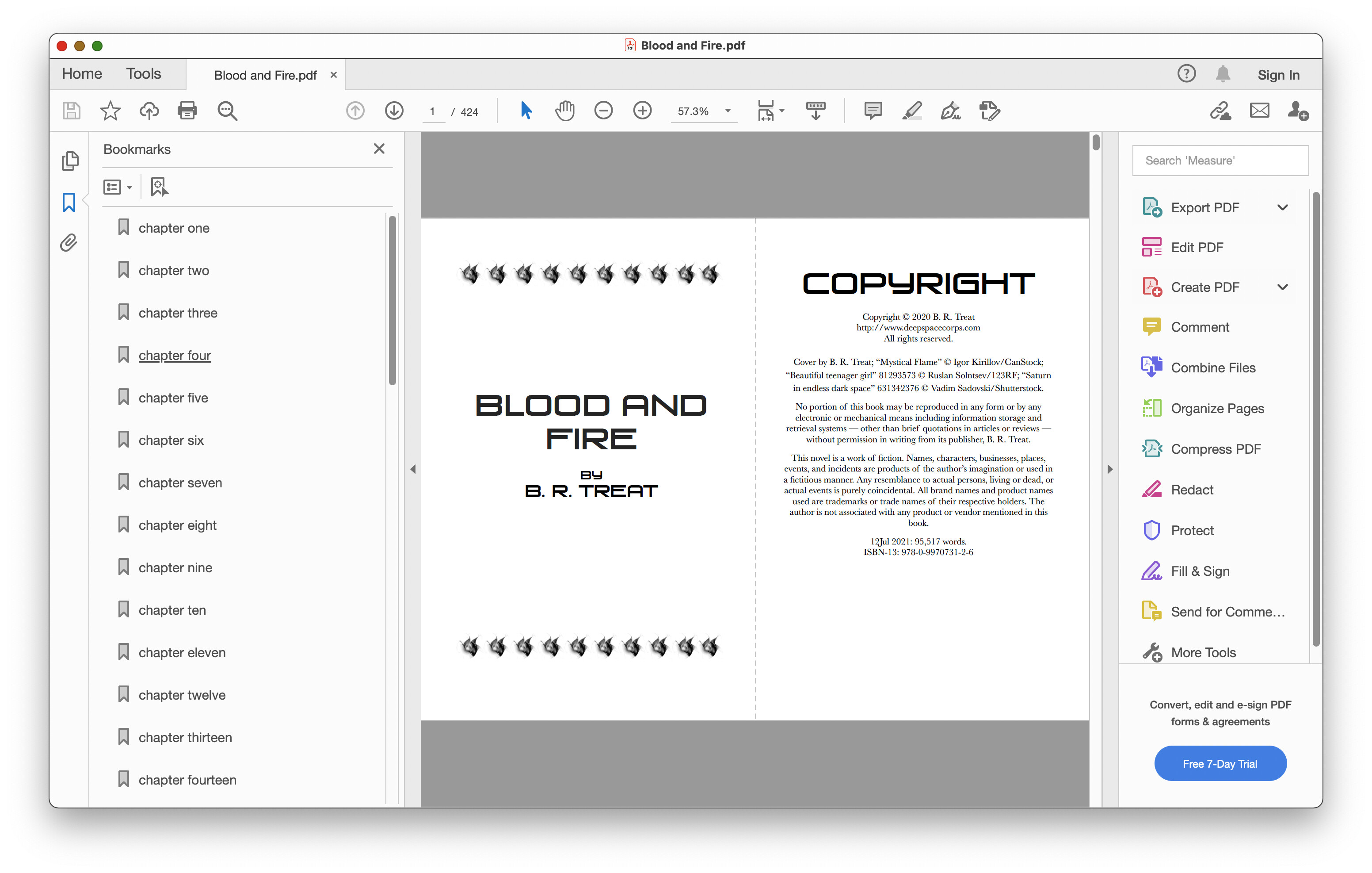
Task: Click the Share link icon
Action: pyautogui.click(x=1220, y=111)
